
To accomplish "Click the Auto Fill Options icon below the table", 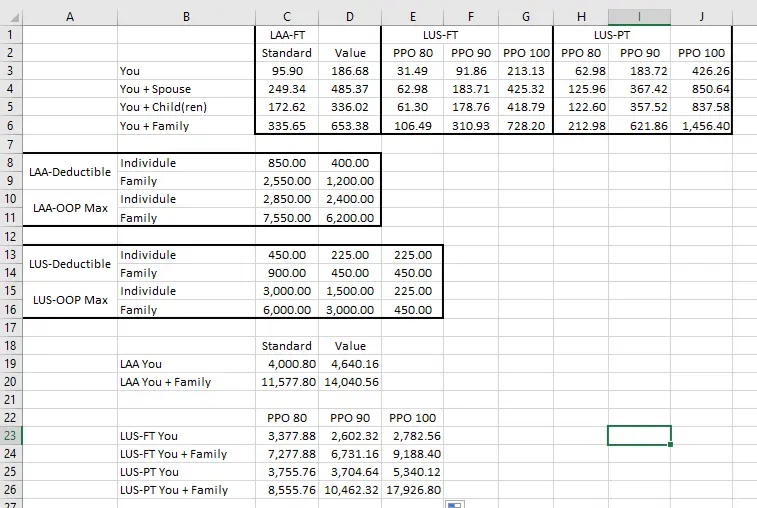I will click(x=453, y=503).
